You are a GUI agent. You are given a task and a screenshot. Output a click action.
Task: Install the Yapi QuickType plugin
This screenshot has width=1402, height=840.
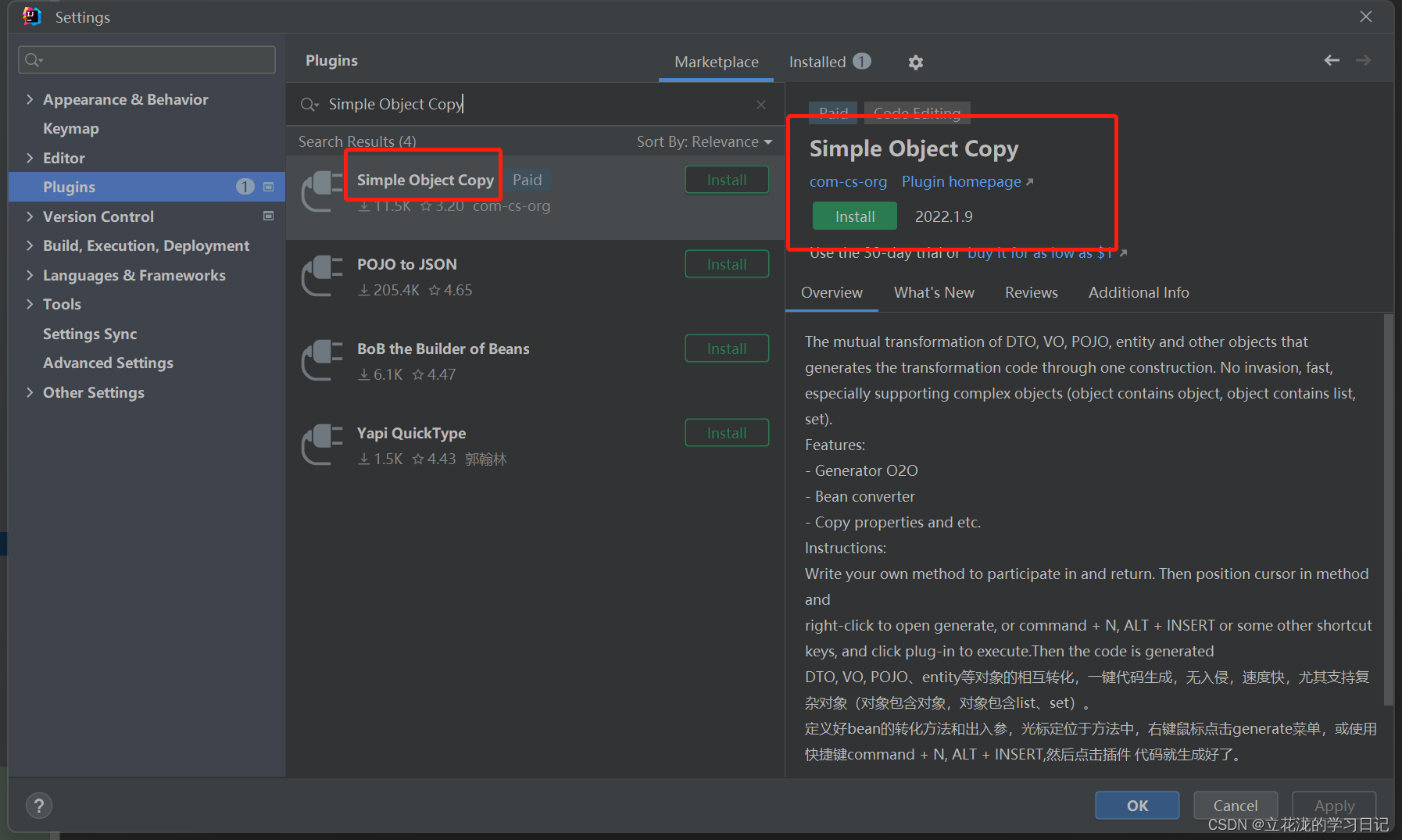[727, 433]
